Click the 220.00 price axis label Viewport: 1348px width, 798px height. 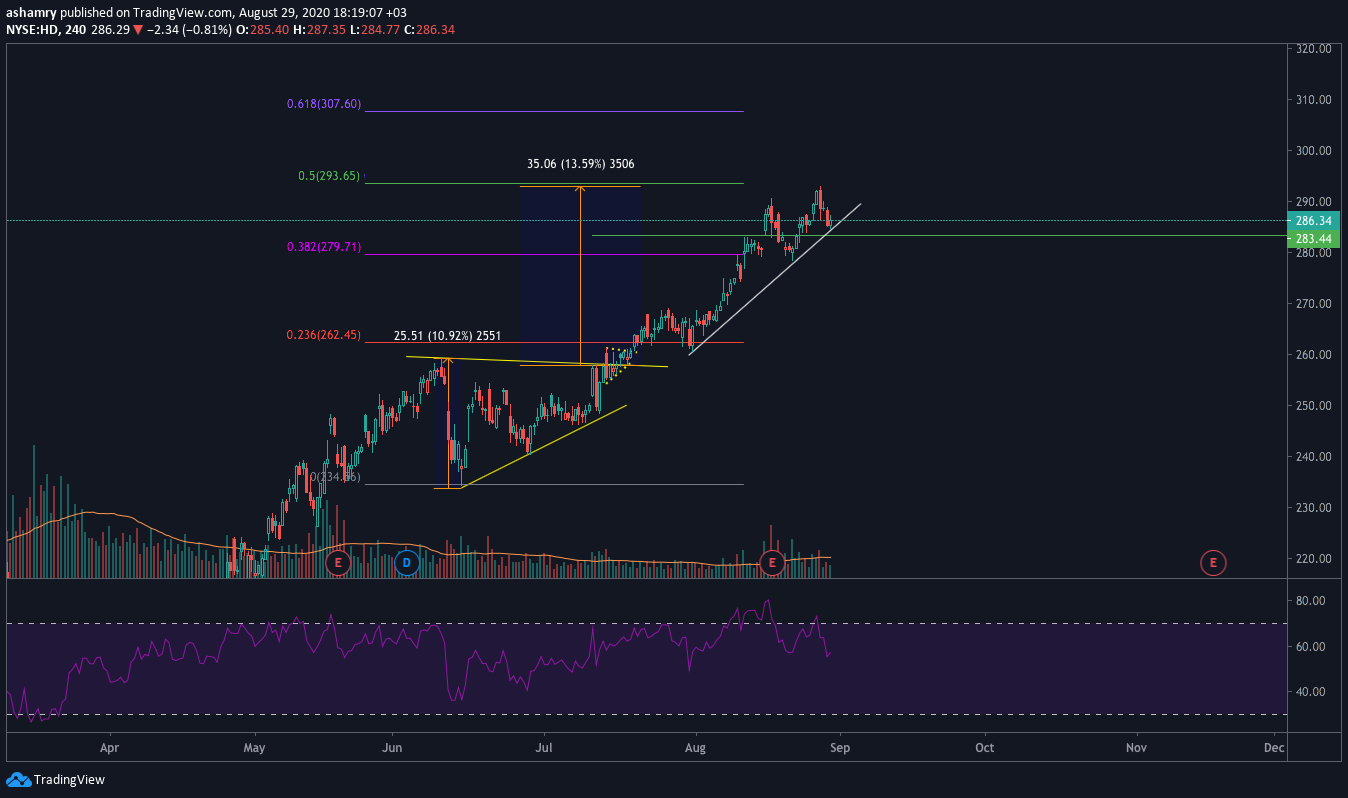(1312, 559)
